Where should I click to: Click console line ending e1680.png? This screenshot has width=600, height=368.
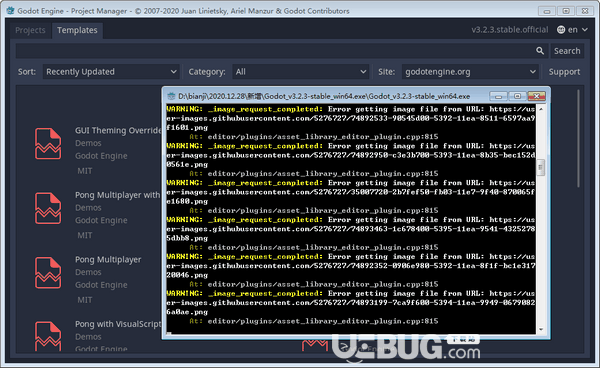pos(187,201)
